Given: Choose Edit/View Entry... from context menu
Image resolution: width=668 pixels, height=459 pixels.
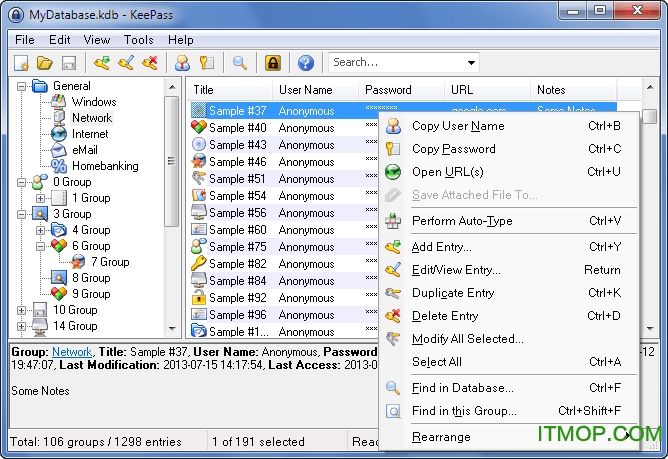Looking at the screenshot, I should pos(509,270).
